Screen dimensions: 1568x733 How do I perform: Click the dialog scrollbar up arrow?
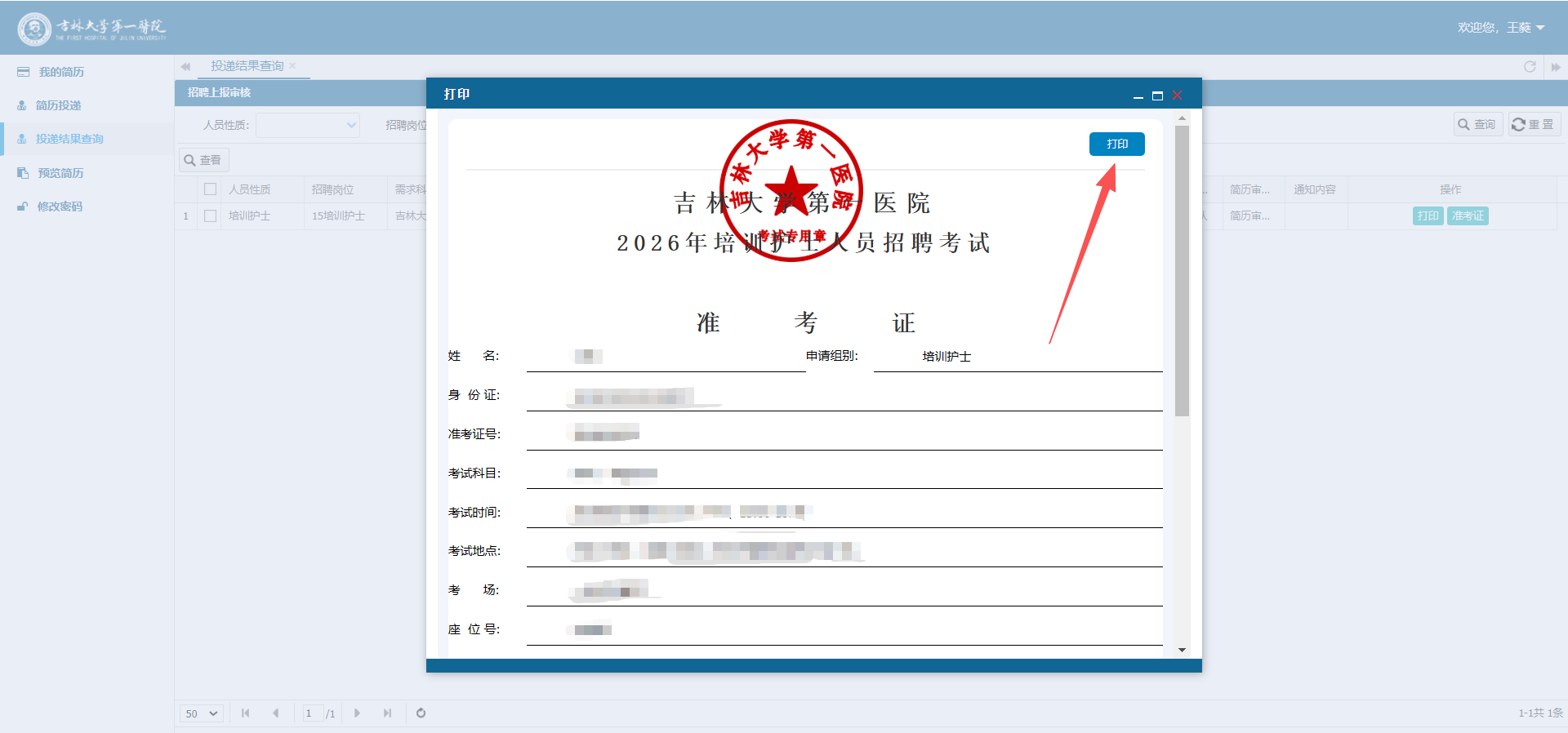1182,118
